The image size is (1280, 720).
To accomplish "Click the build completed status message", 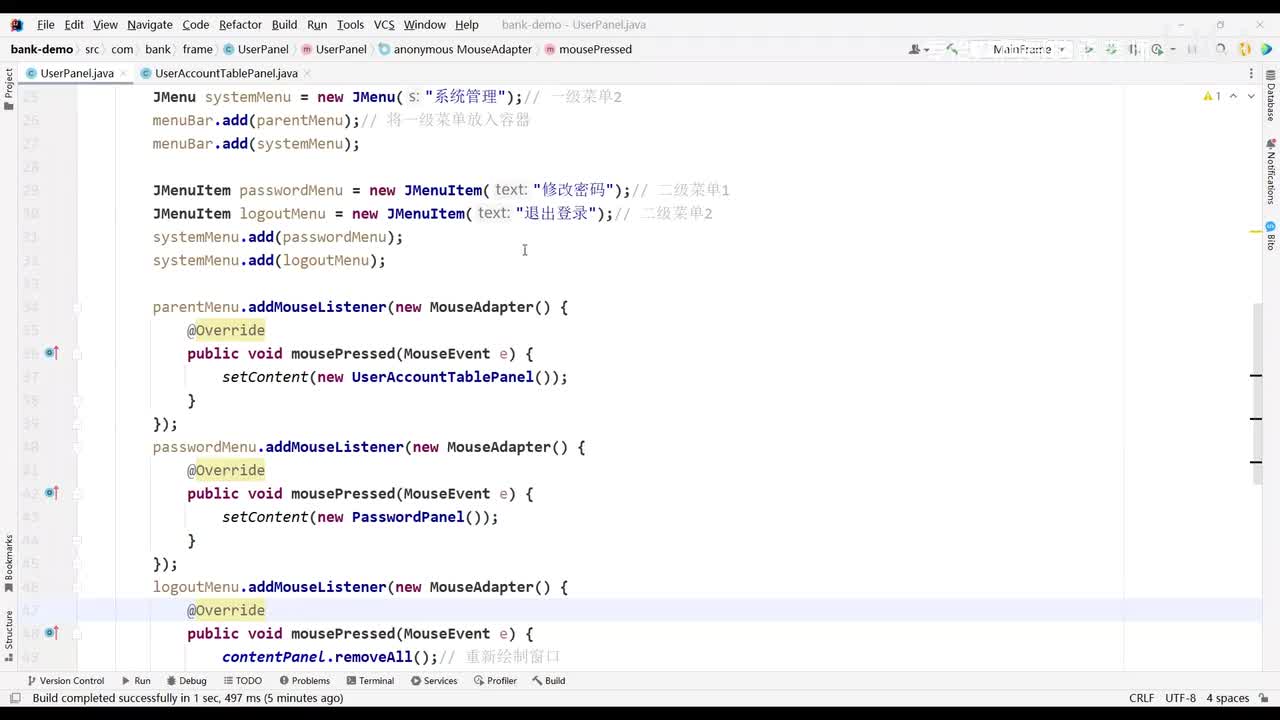I will point(188,698).
